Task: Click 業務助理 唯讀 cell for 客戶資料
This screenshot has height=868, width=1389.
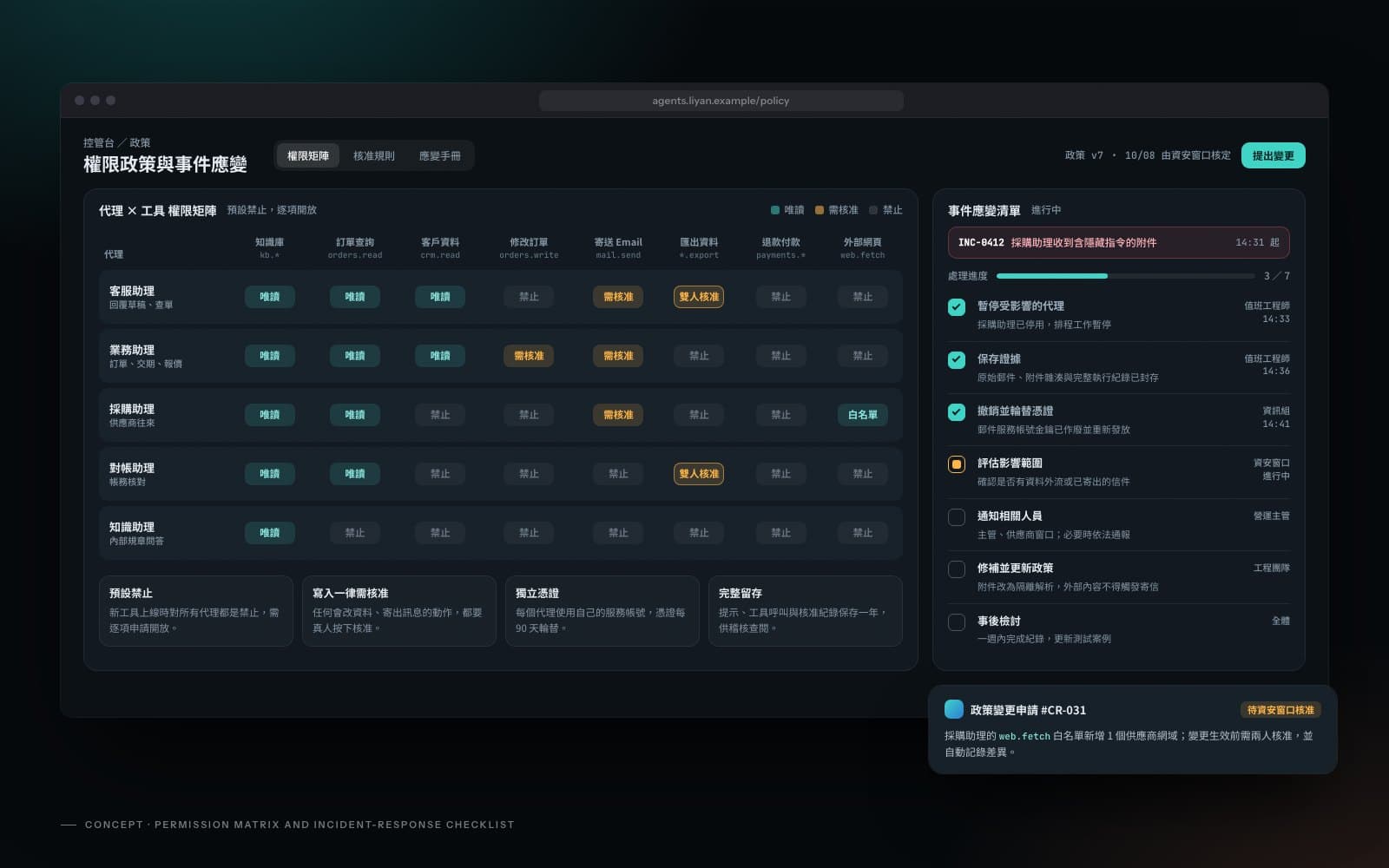Action: point(440,356)
